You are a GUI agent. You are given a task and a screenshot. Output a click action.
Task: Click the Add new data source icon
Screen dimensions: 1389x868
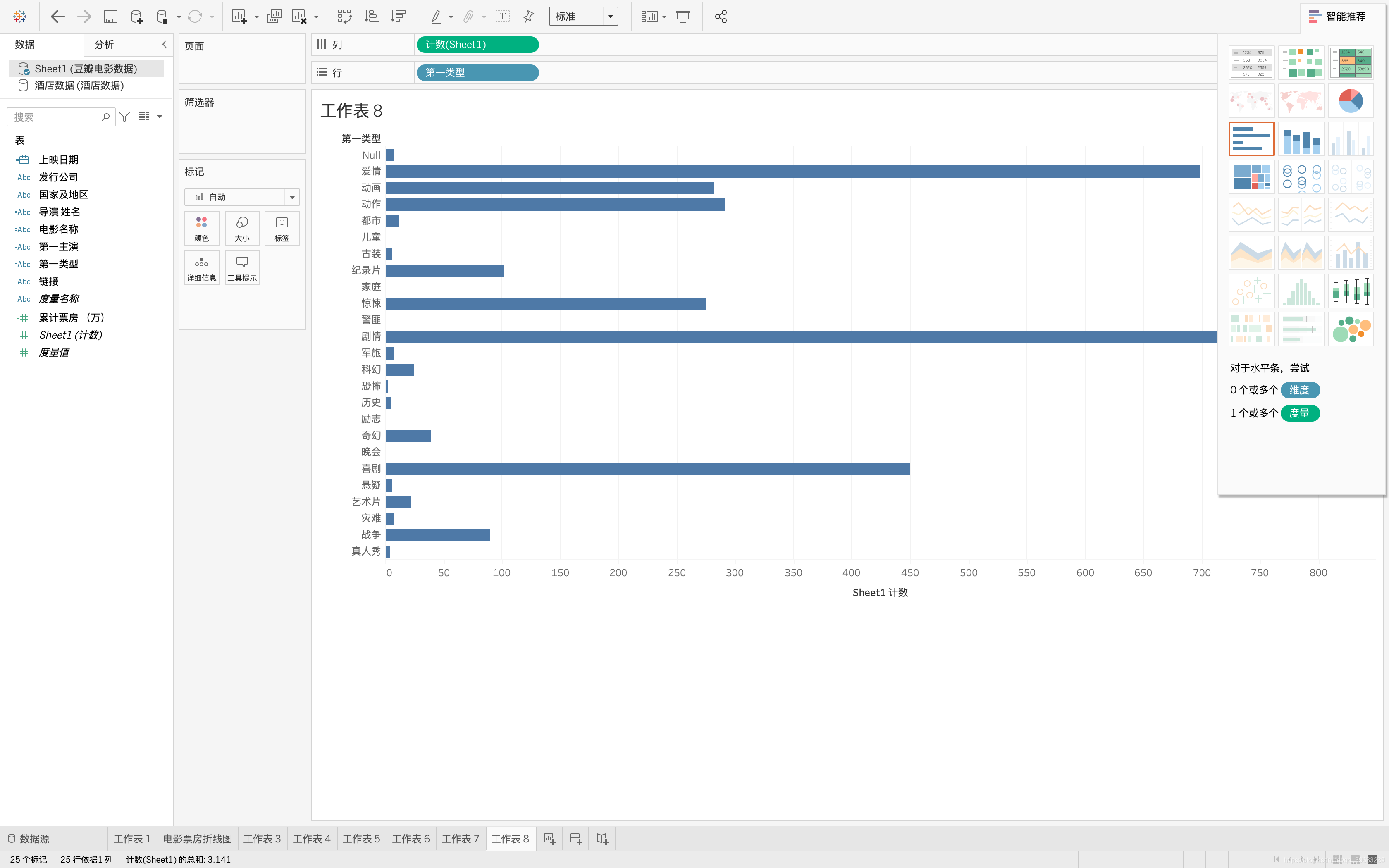tap(136, 17)
